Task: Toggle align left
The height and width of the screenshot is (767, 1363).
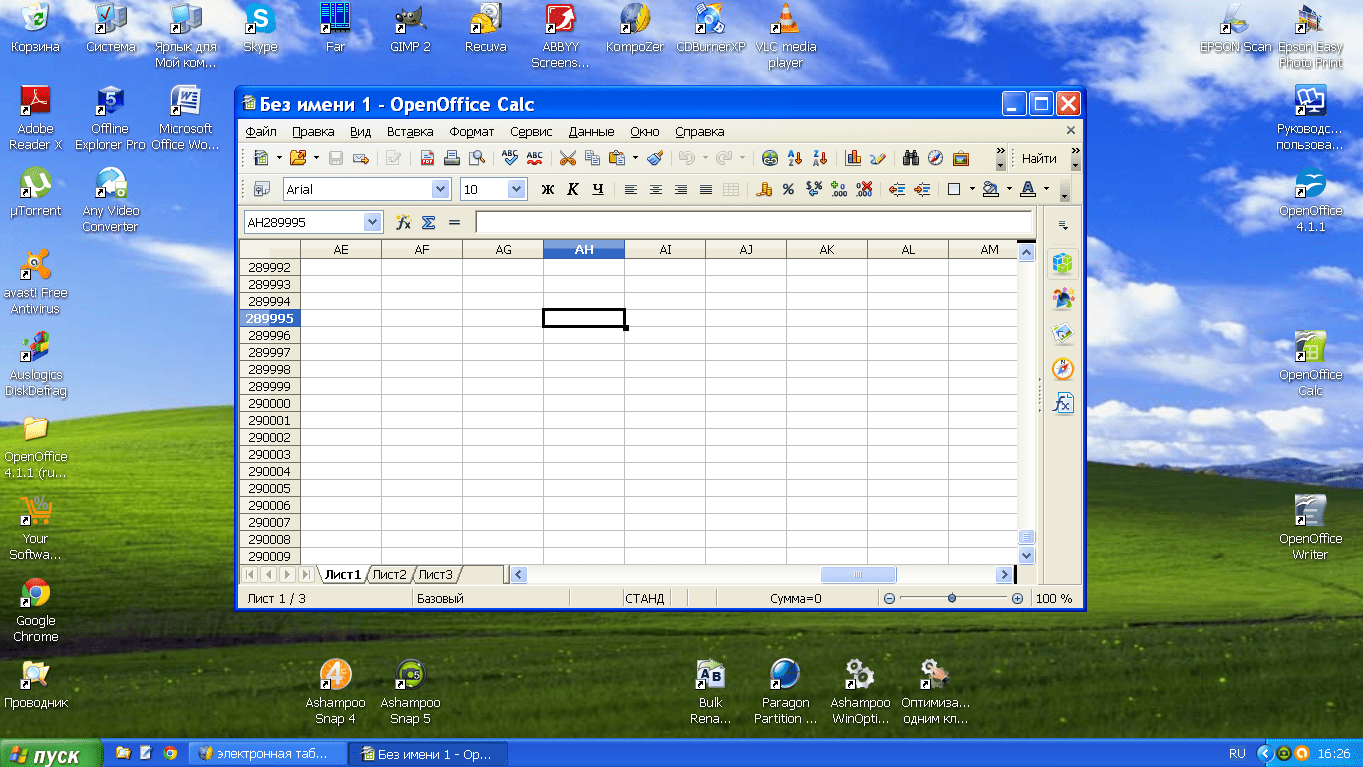Action: tap(631, 189)
